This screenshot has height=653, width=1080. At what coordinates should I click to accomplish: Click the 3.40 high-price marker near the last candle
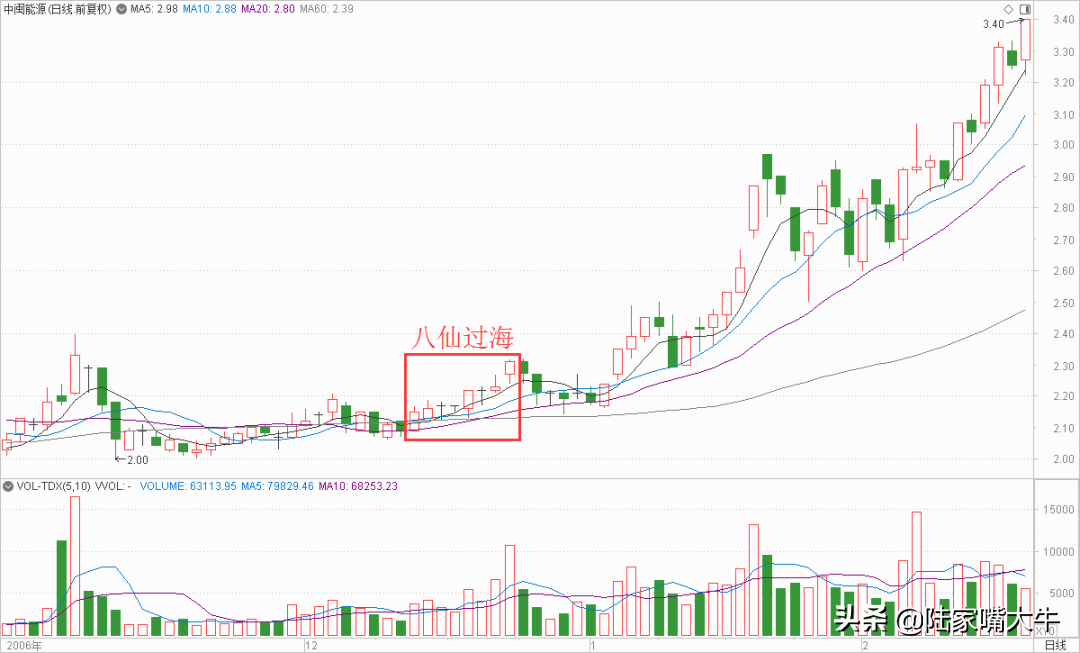[993, 24]
